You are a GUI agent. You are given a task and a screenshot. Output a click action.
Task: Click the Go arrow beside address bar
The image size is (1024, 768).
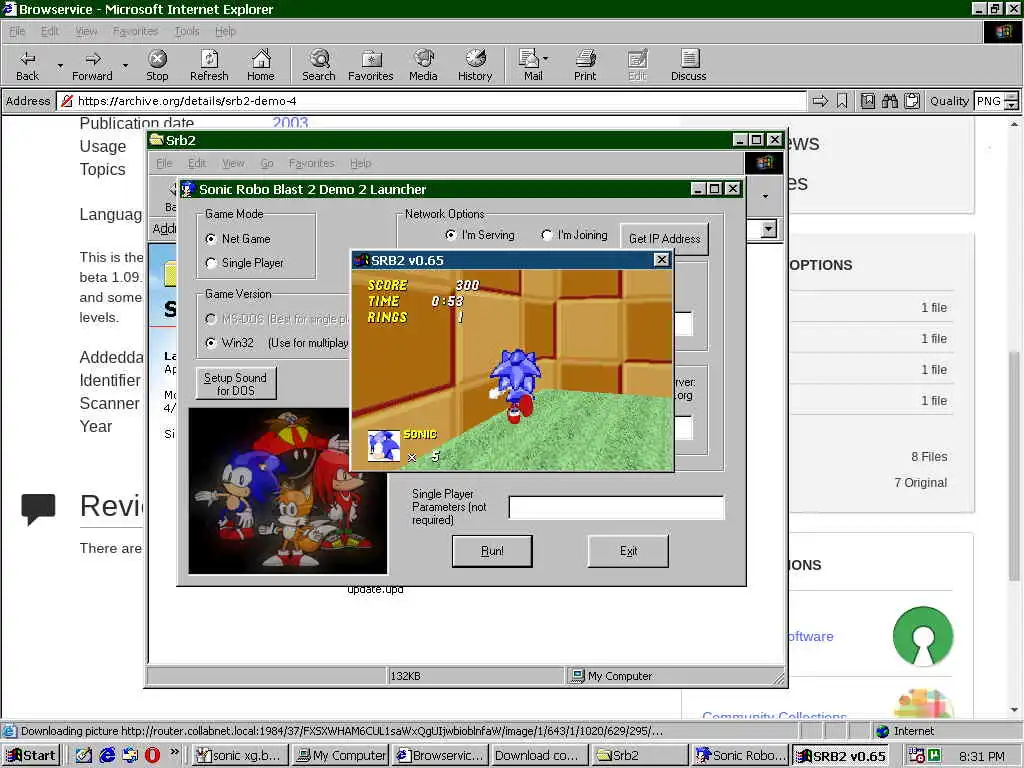[x=820, y=101]
